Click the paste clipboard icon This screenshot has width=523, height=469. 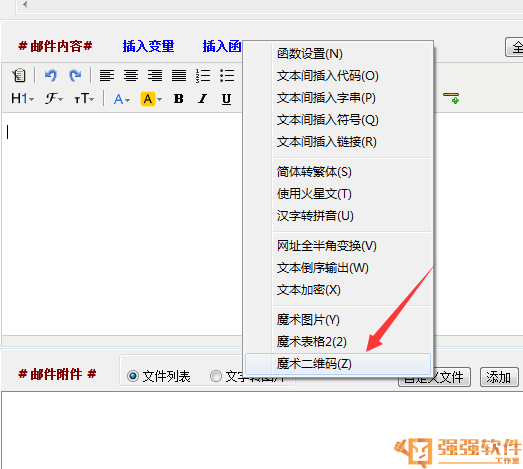pyautogui.click(x=19, y=75)
